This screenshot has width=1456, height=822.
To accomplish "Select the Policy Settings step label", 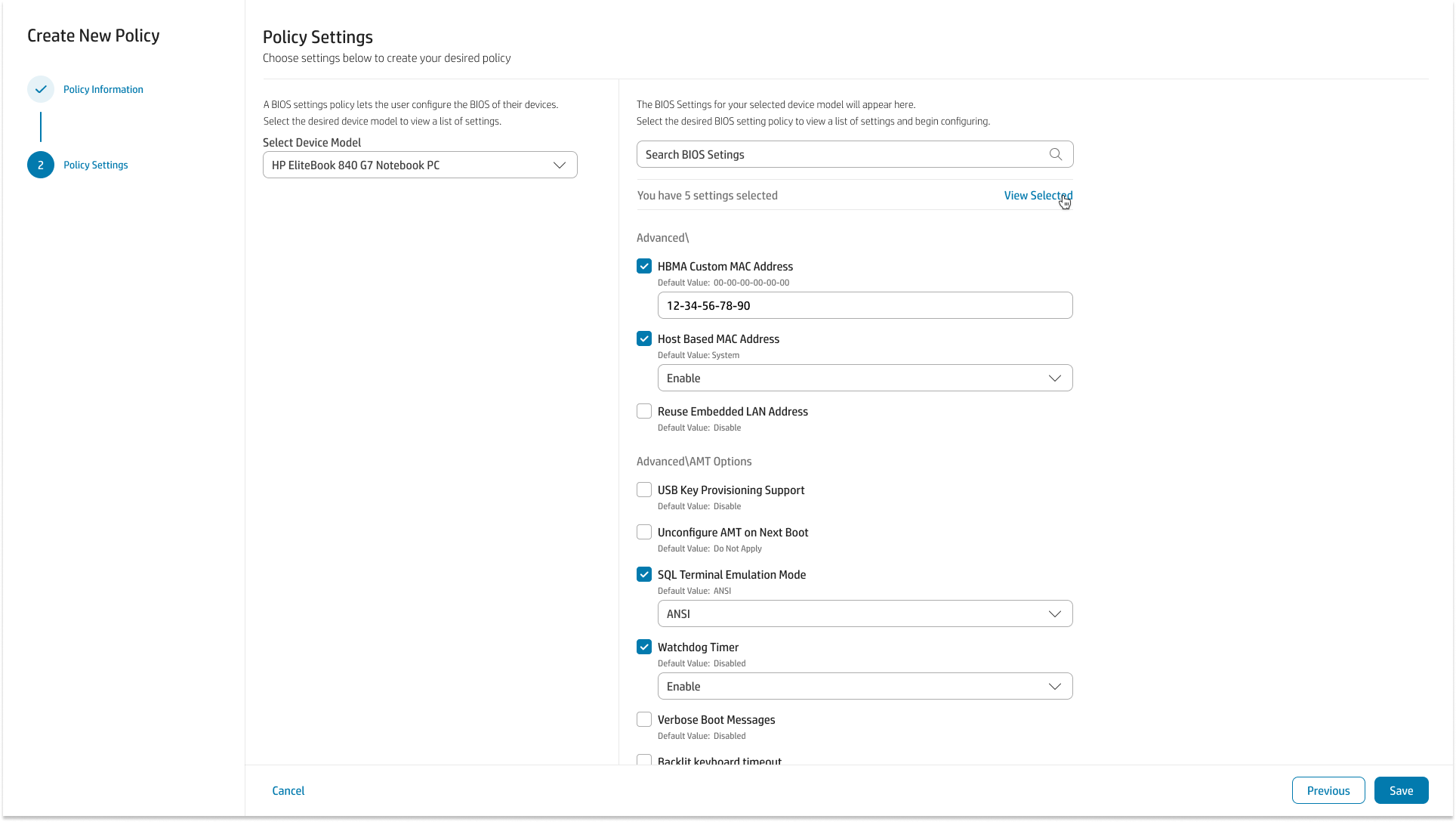I will pyautogui.click(x=95, y=165).
